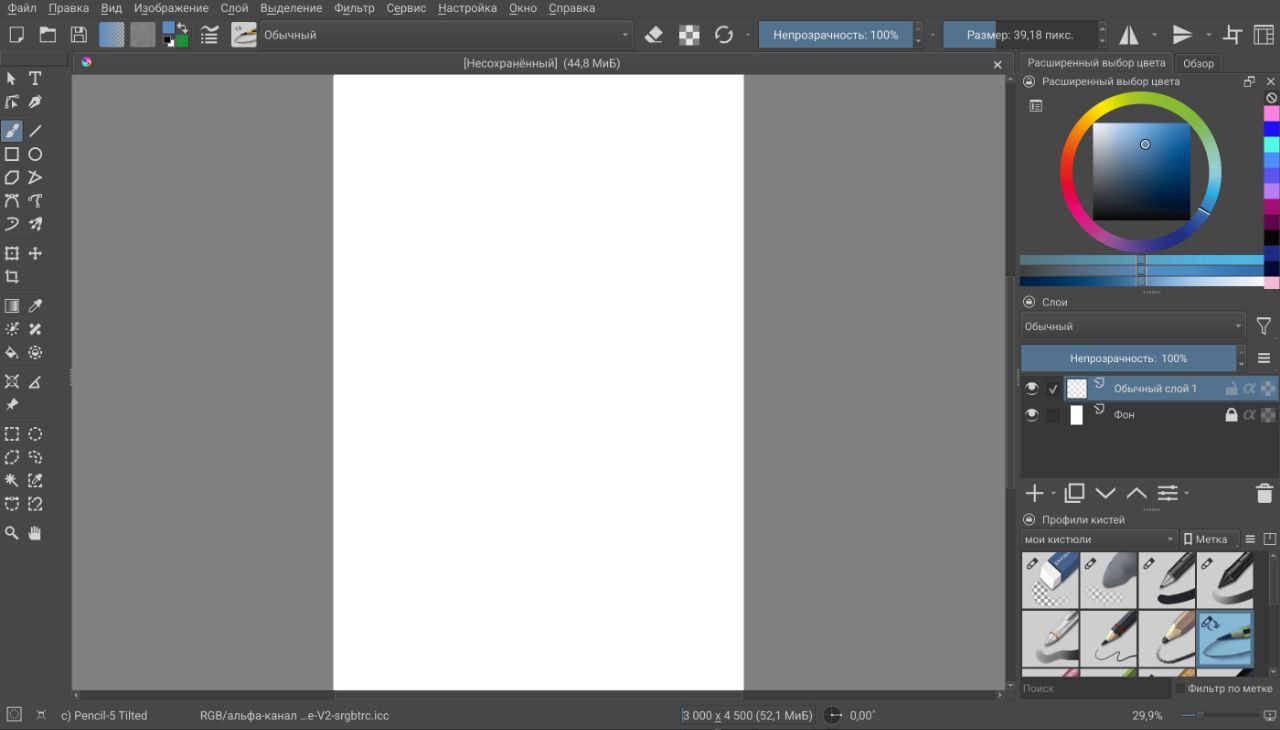This screenshot has width=1280, height=730.
Task: Enable the Фильтр по метке checkbox
Action: [1180, 689]
